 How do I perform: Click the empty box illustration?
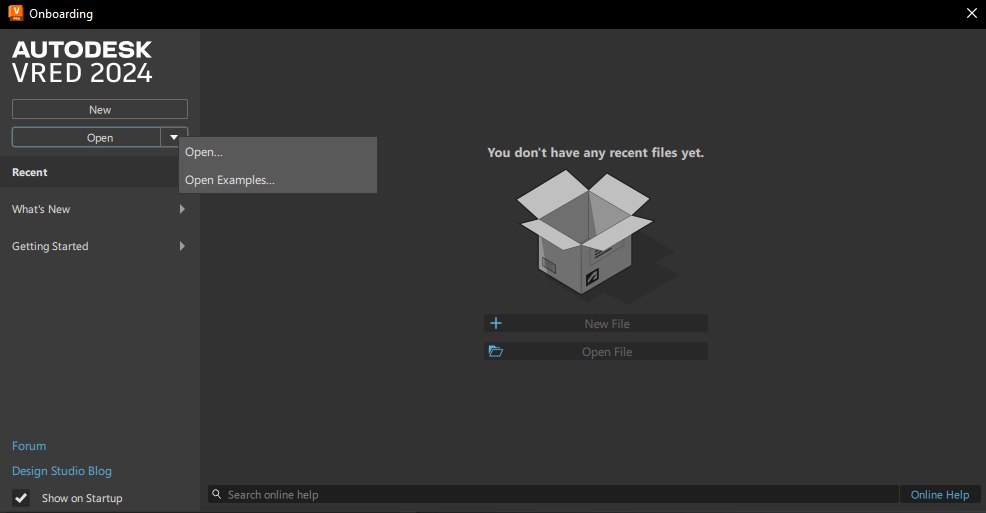click(595, 236)
